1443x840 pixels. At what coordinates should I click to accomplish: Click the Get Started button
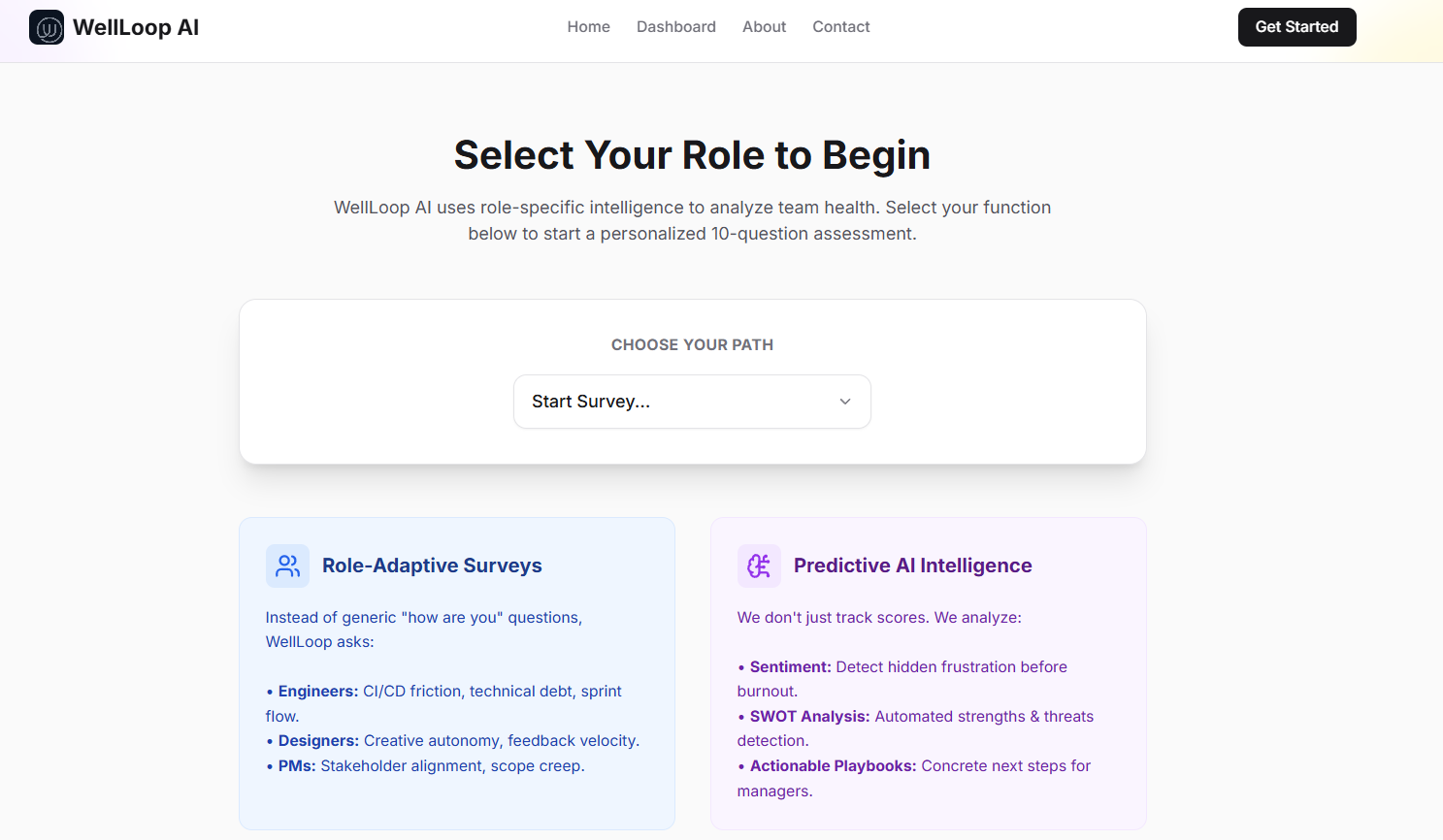[1297, 27]
